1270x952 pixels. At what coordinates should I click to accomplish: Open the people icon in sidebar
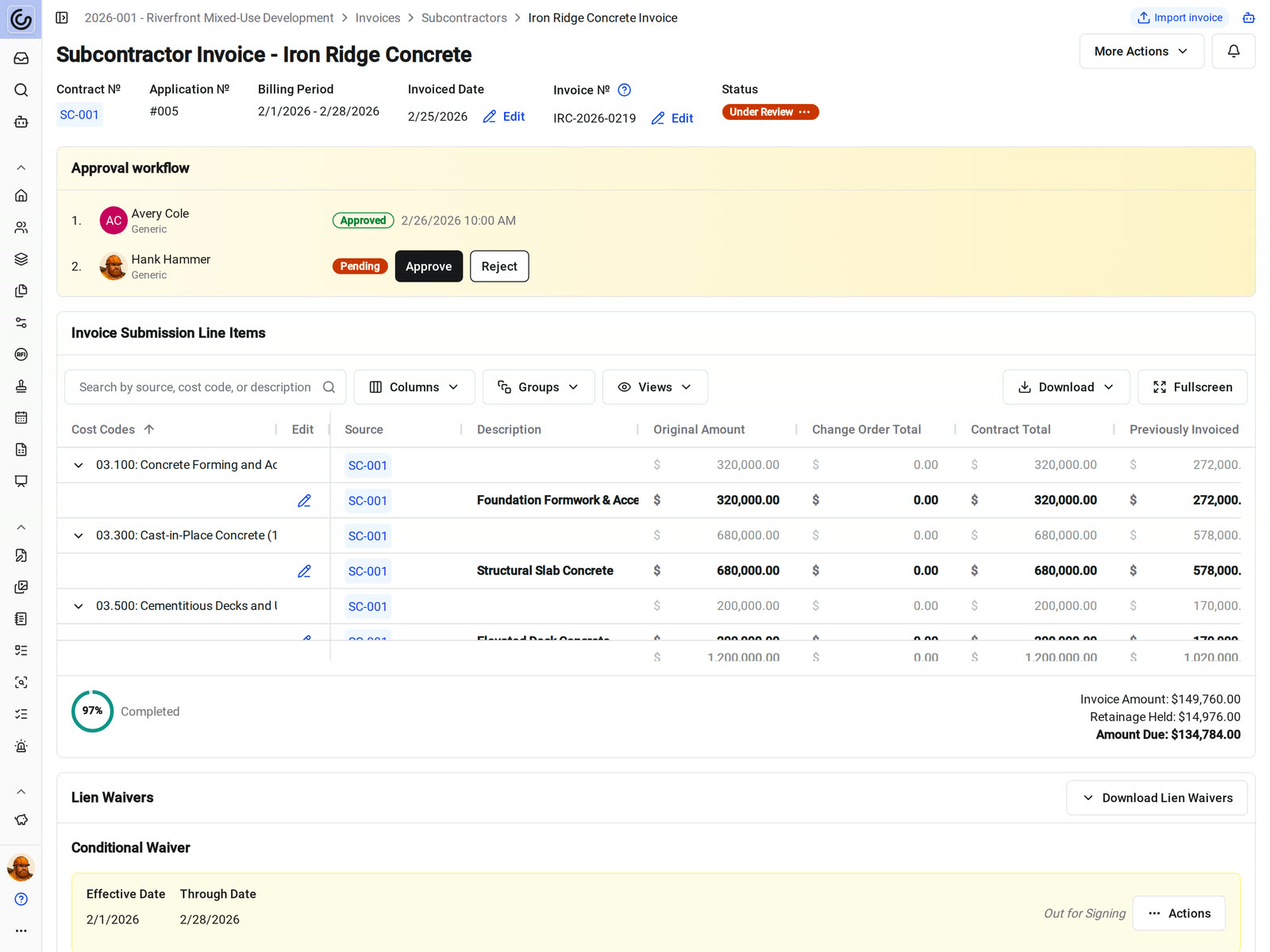pos(21,227)
